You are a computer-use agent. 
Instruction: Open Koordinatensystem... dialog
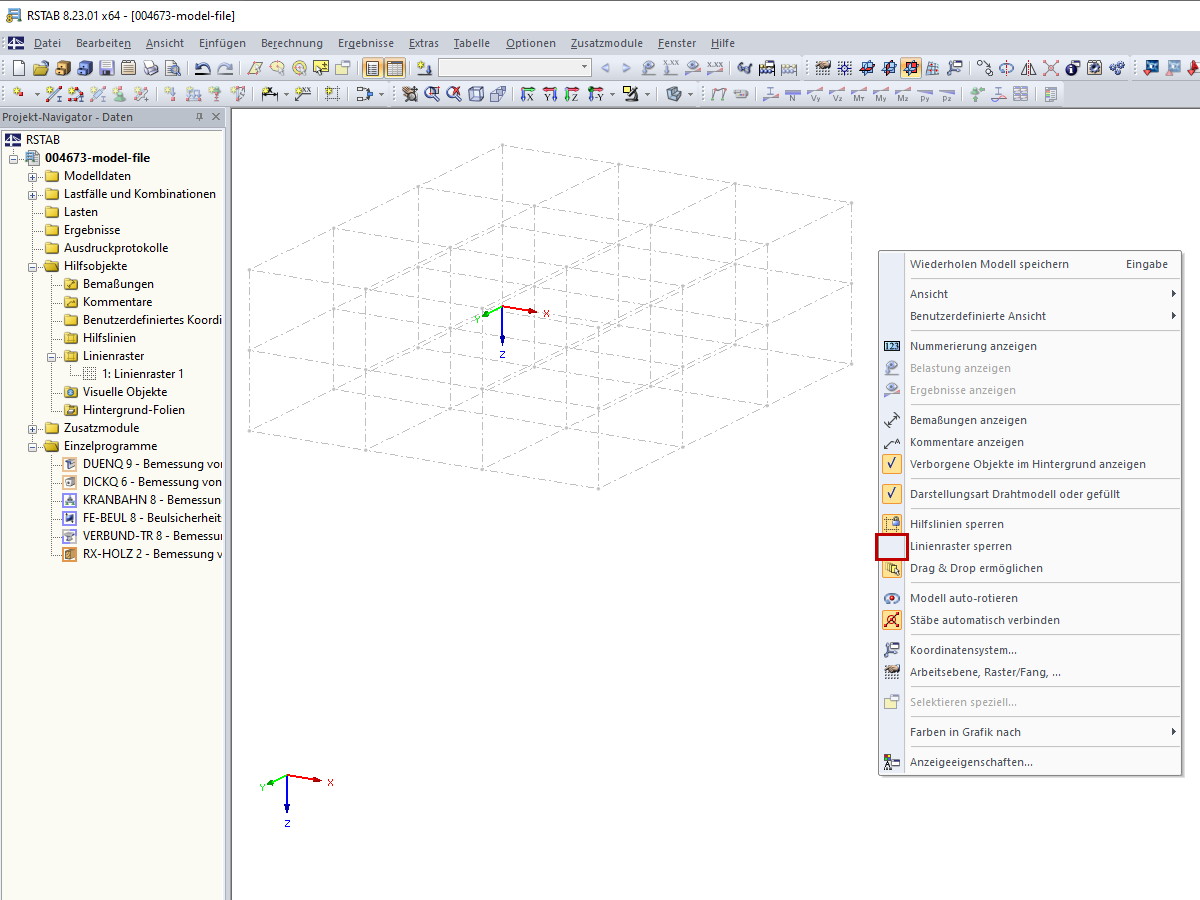pyautogui.click(x=1030, y=650)
